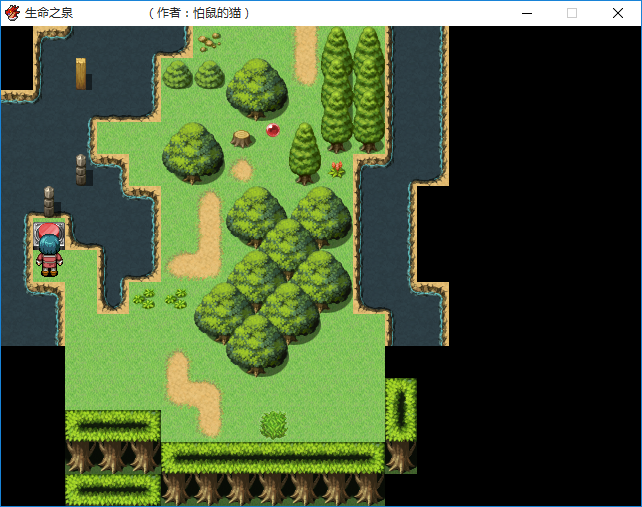
Task: Click the disabled maximize button
Action: pyautogui.click(x=572, y=13)
